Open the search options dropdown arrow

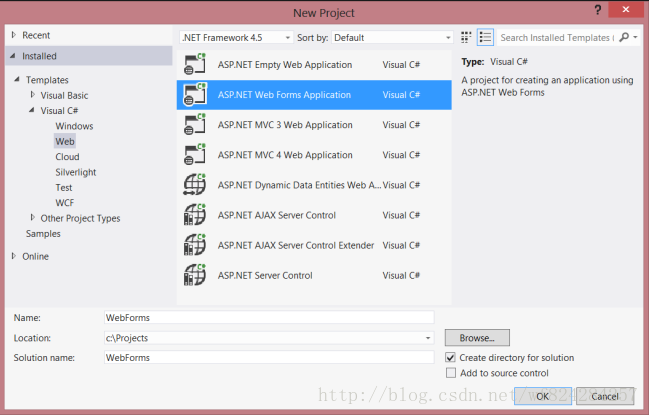point(635,37)
